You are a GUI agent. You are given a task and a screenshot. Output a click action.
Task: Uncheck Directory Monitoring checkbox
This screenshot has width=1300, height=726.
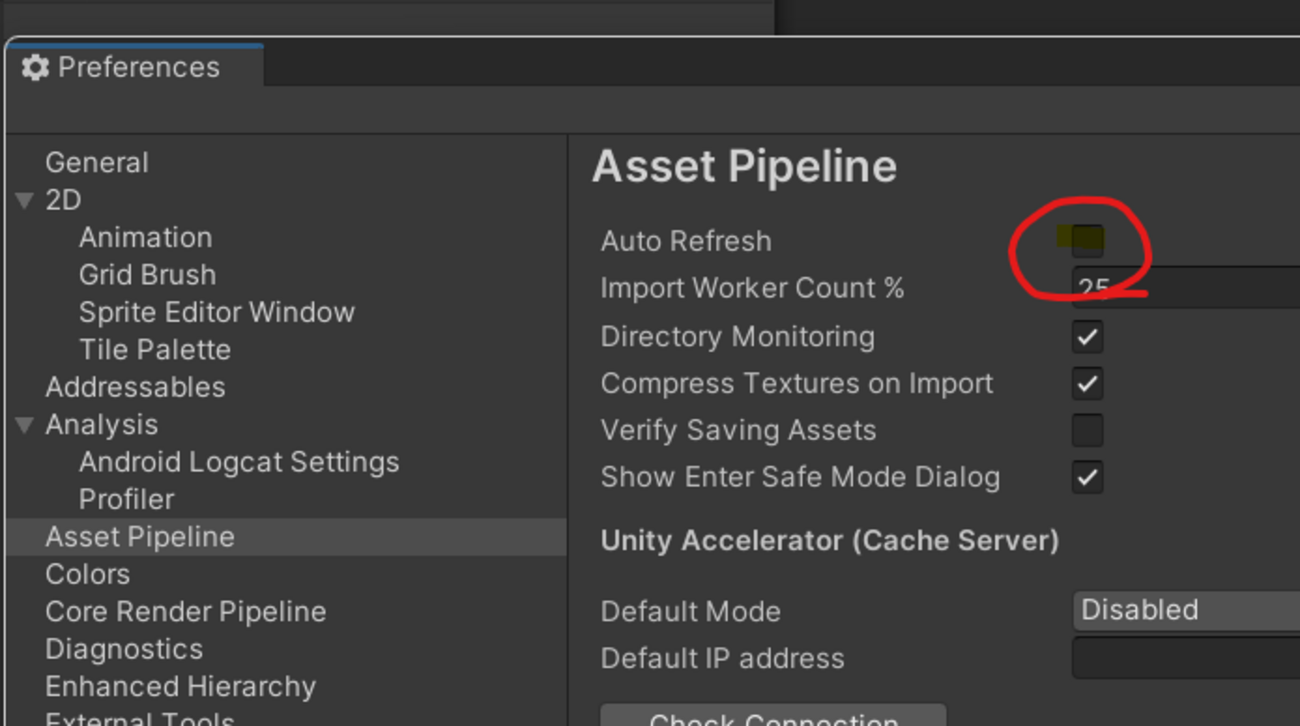click(x=1087, y=337)
